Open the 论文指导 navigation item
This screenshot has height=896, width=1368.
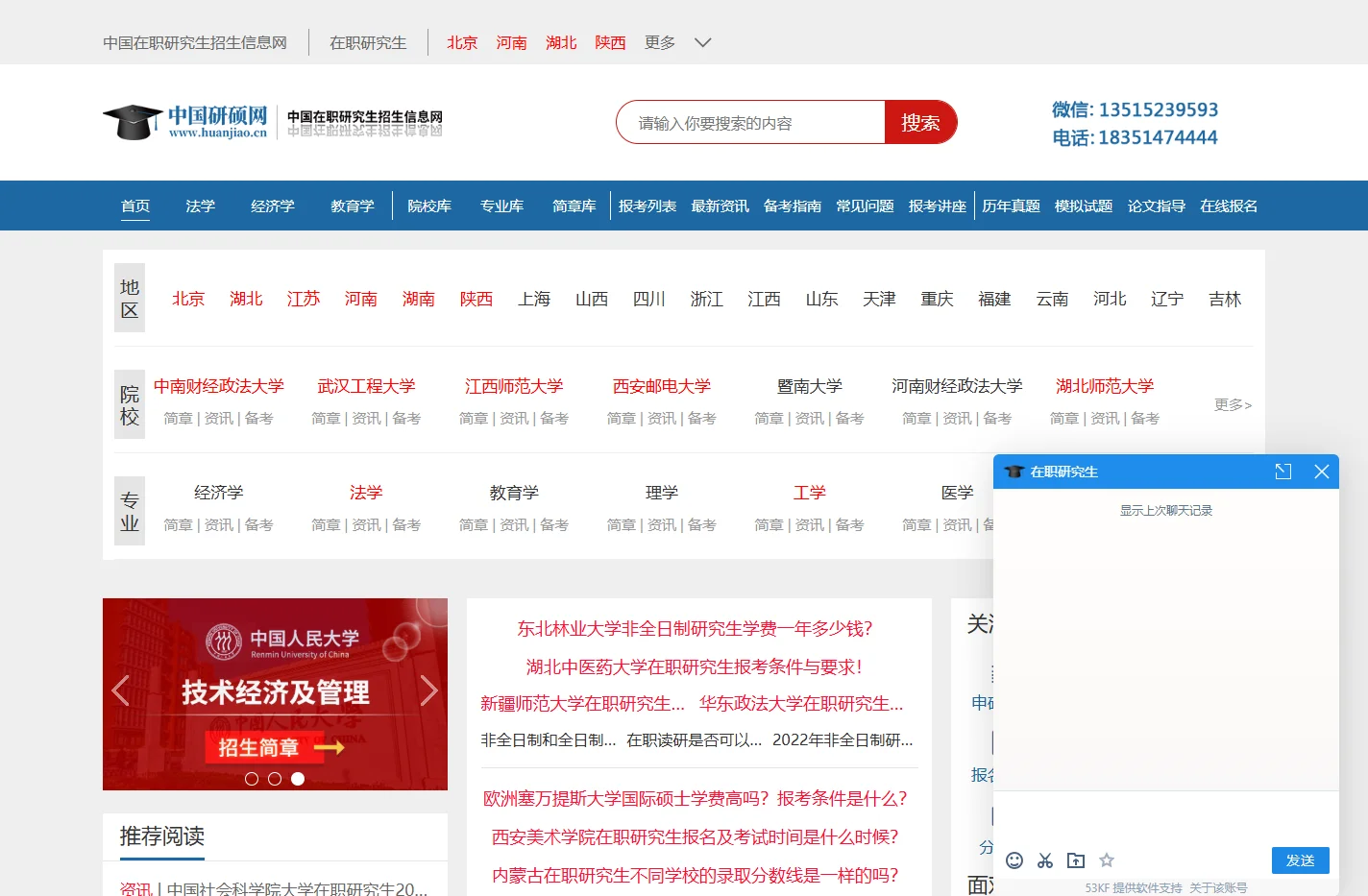1157,206
